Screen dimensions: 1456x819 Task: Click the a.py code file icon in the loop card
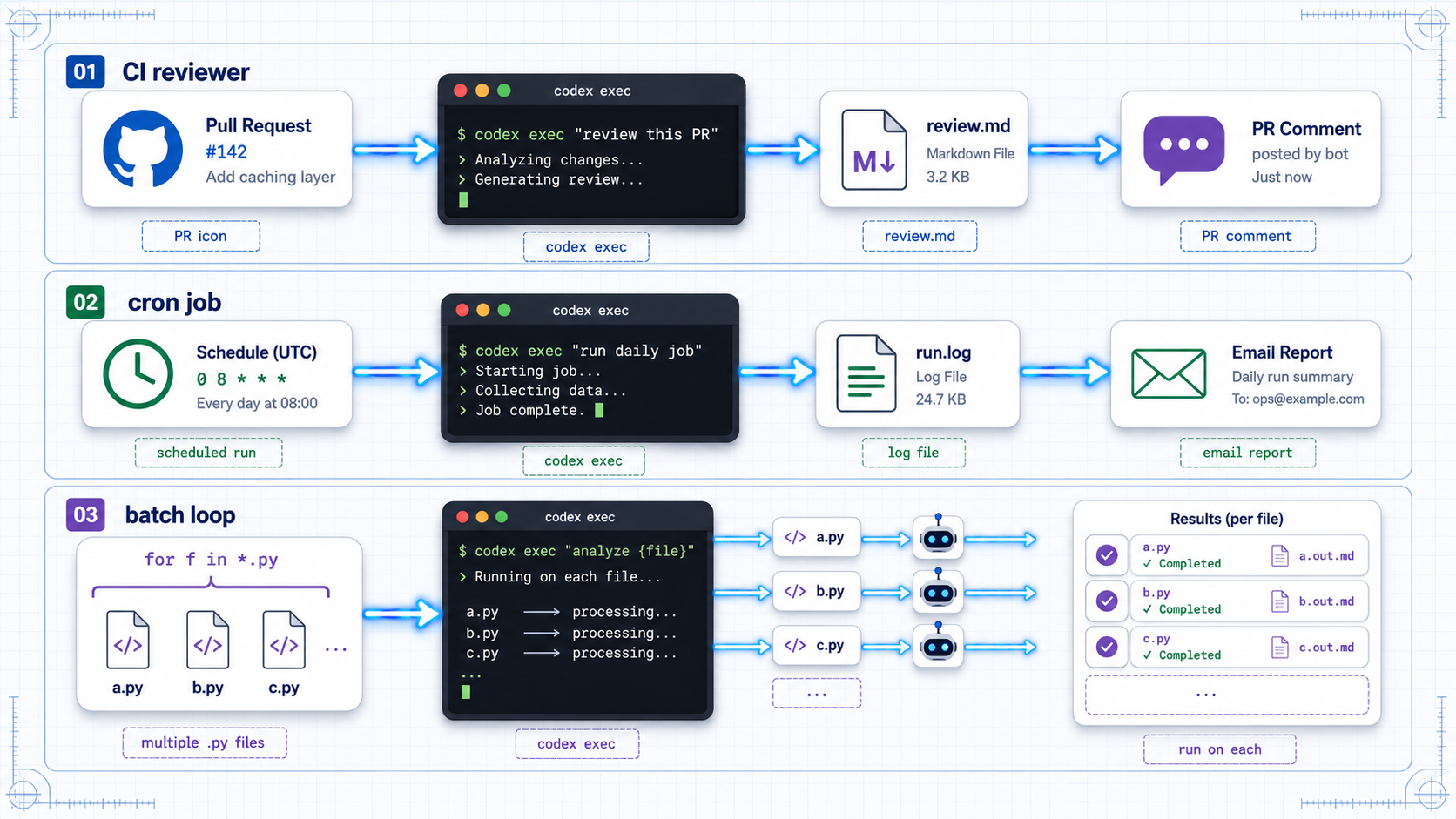(127, 640)
